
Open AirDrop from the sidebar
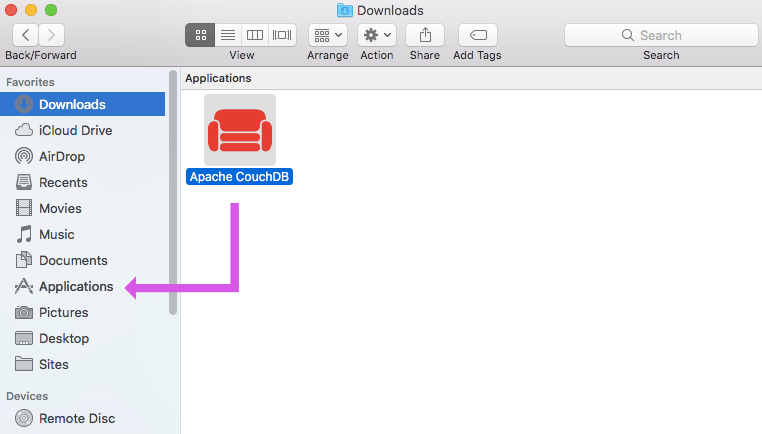pos(62,157)
